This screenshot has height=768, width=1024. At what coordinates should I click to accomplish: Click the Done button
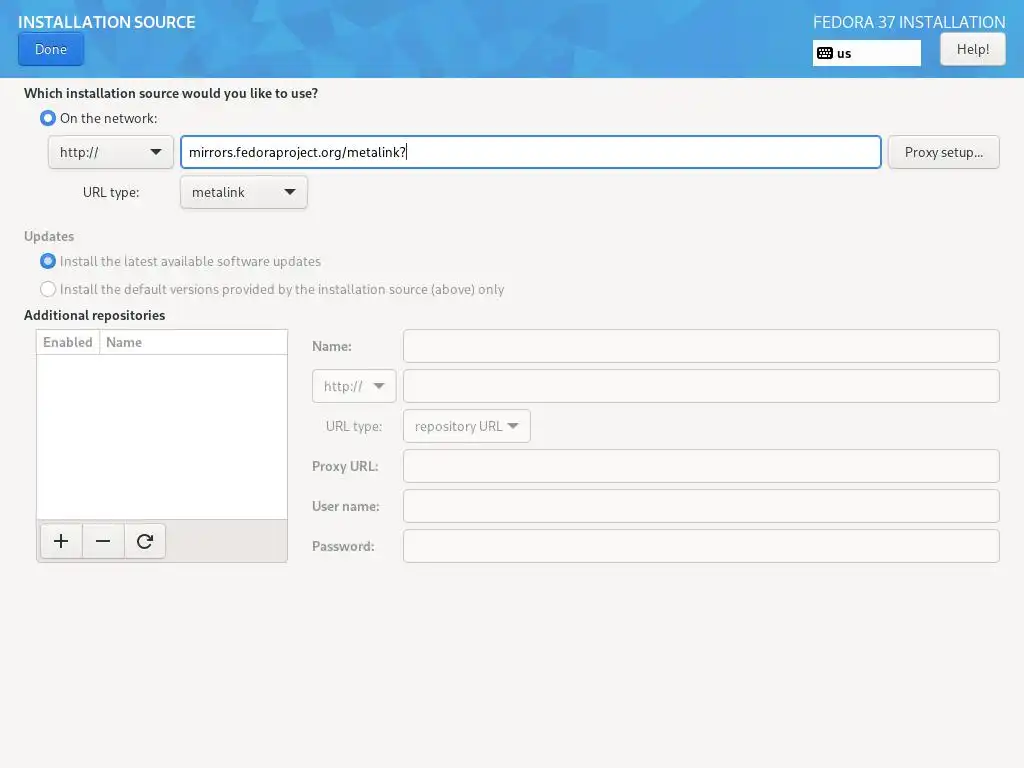click(x=51, y=49)
